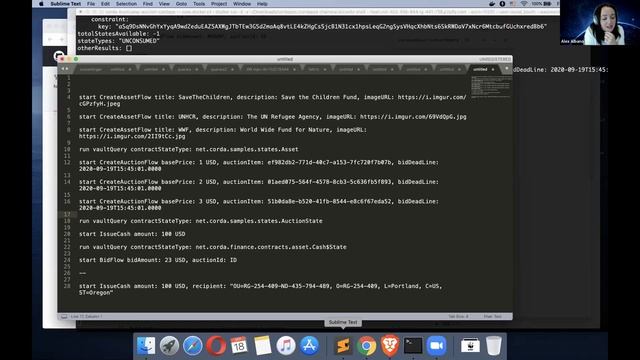Click line 4 SaveTheChildren CreateAssetFlow text
Viewport: 640px width, 360px height.
272,100
